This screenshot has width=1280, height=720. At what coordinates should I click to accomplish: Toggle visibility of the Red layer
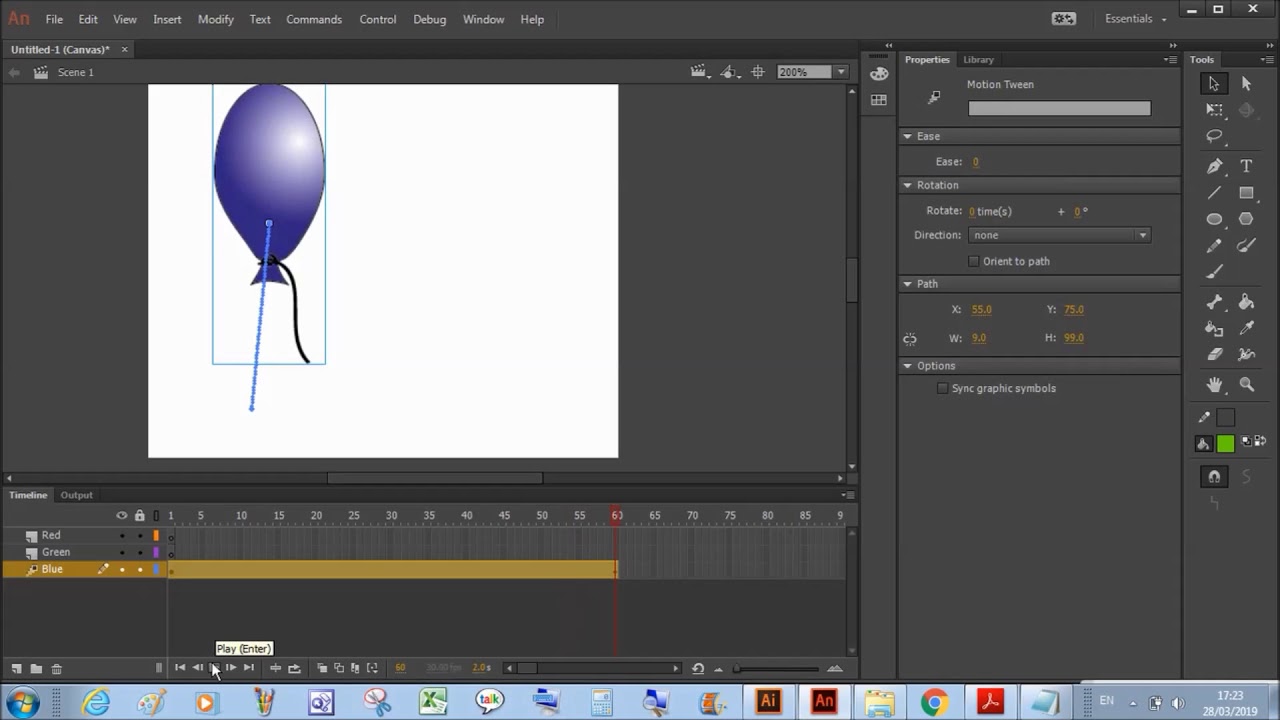[122, 535]
